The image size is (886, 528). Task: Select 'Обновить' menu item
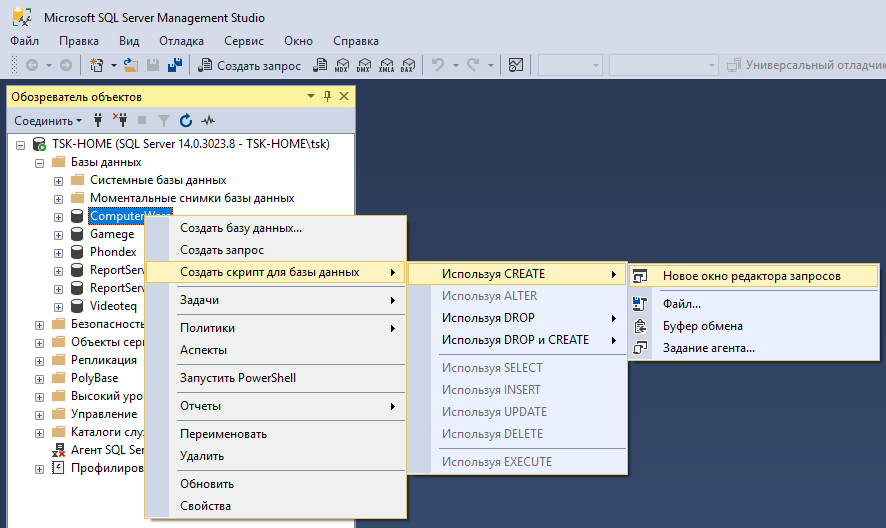(x=276, y=484)
